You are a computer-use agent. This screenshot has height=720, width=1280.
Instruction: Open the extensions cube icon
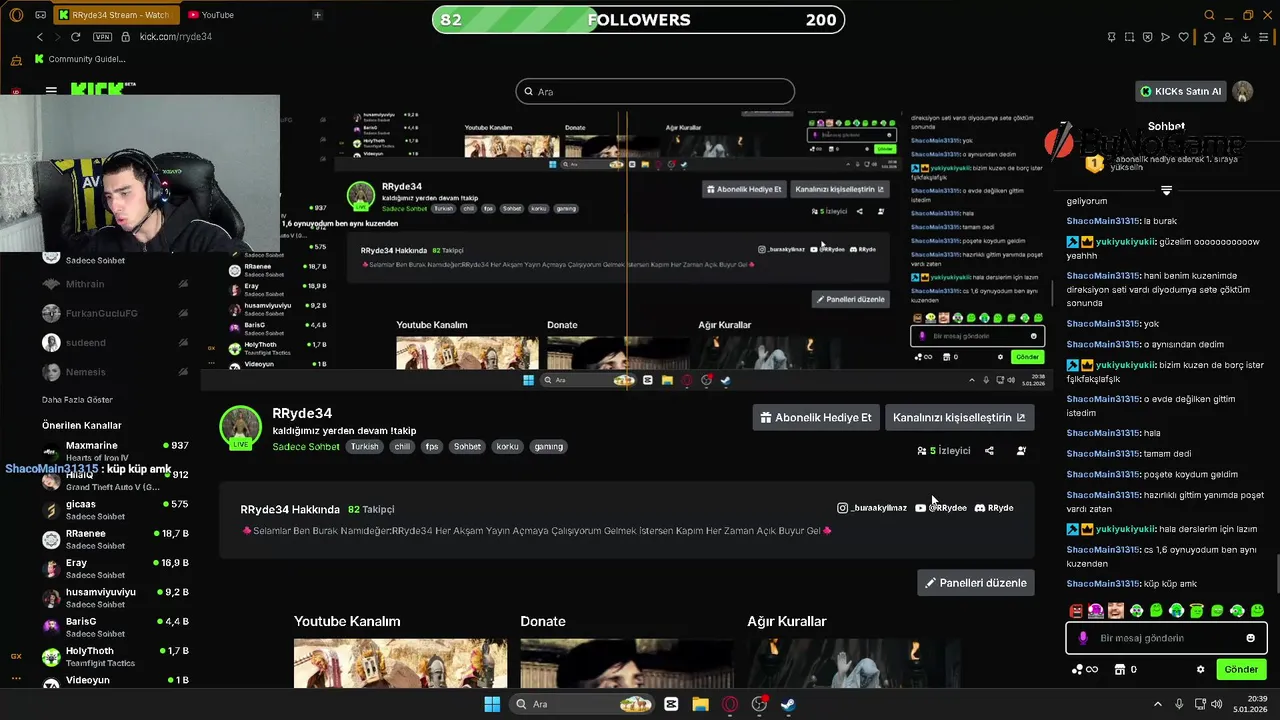pos(1209,37)
